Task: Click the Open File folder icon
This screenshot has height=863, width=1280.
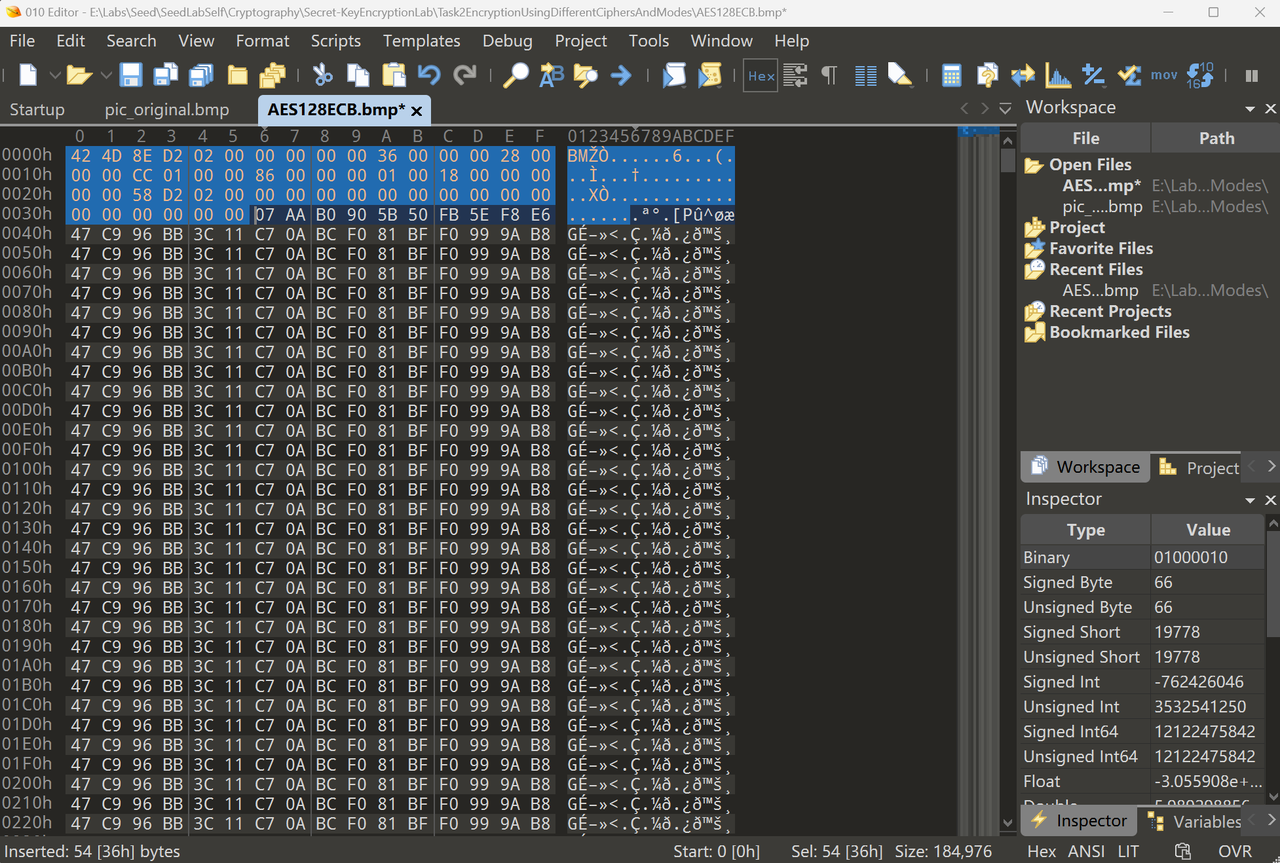Action: 80,75
